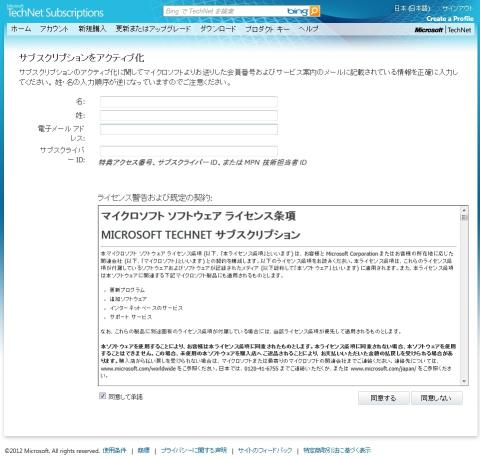
Task: Click the 更新プログラム list item
Action: 127,290
